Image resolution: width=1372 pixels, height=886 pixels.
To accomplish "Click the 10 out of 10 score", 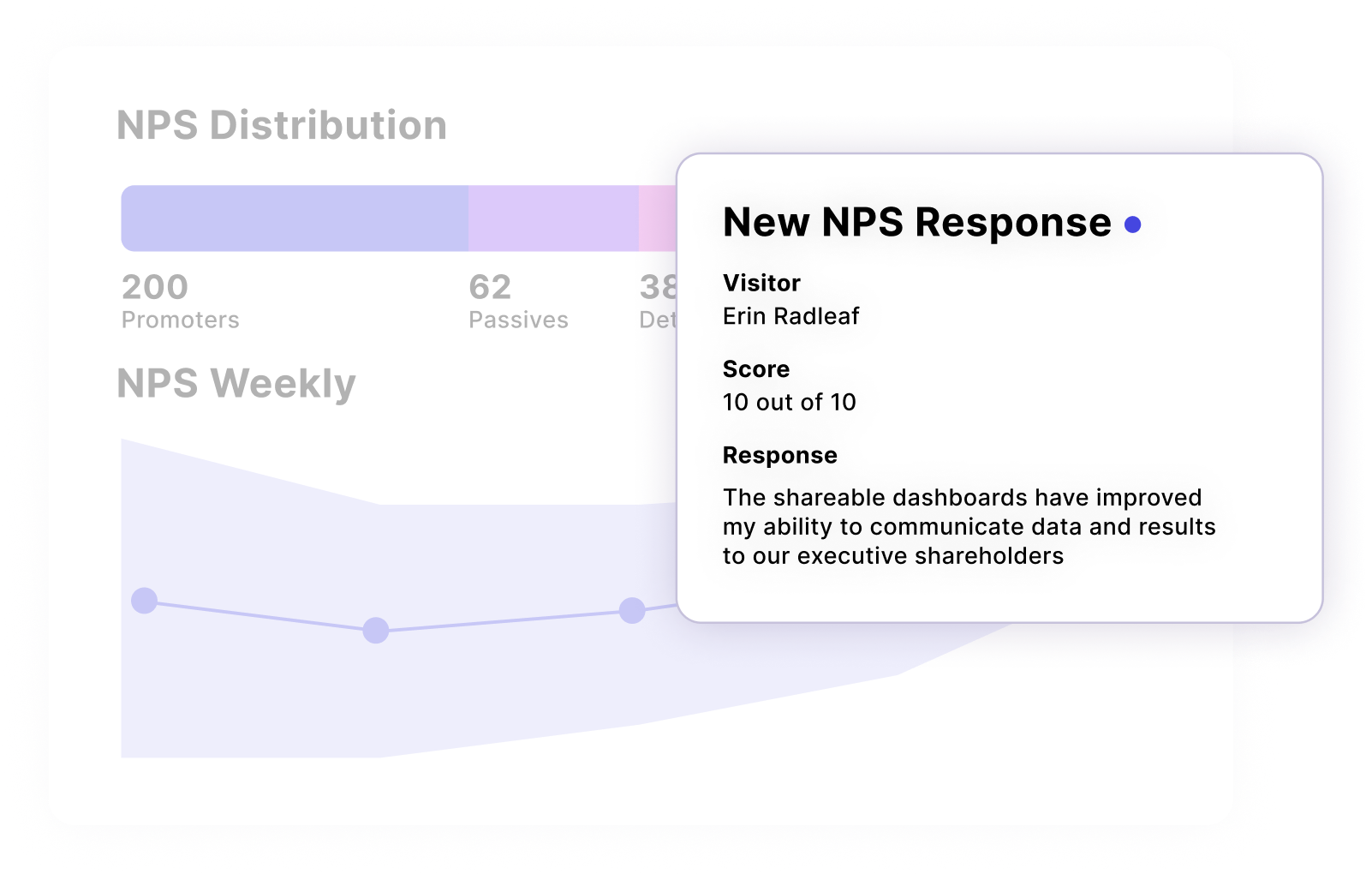I will pyautogui.click(x=789, y=402).
